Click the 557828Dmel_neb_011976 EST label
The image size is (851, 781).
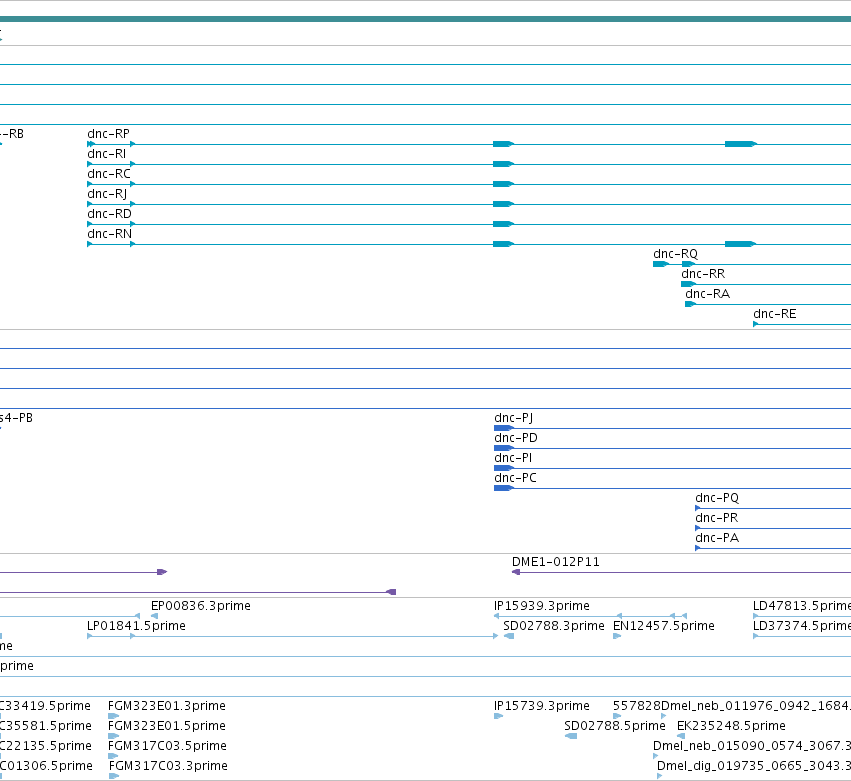(x=732, y=706)
